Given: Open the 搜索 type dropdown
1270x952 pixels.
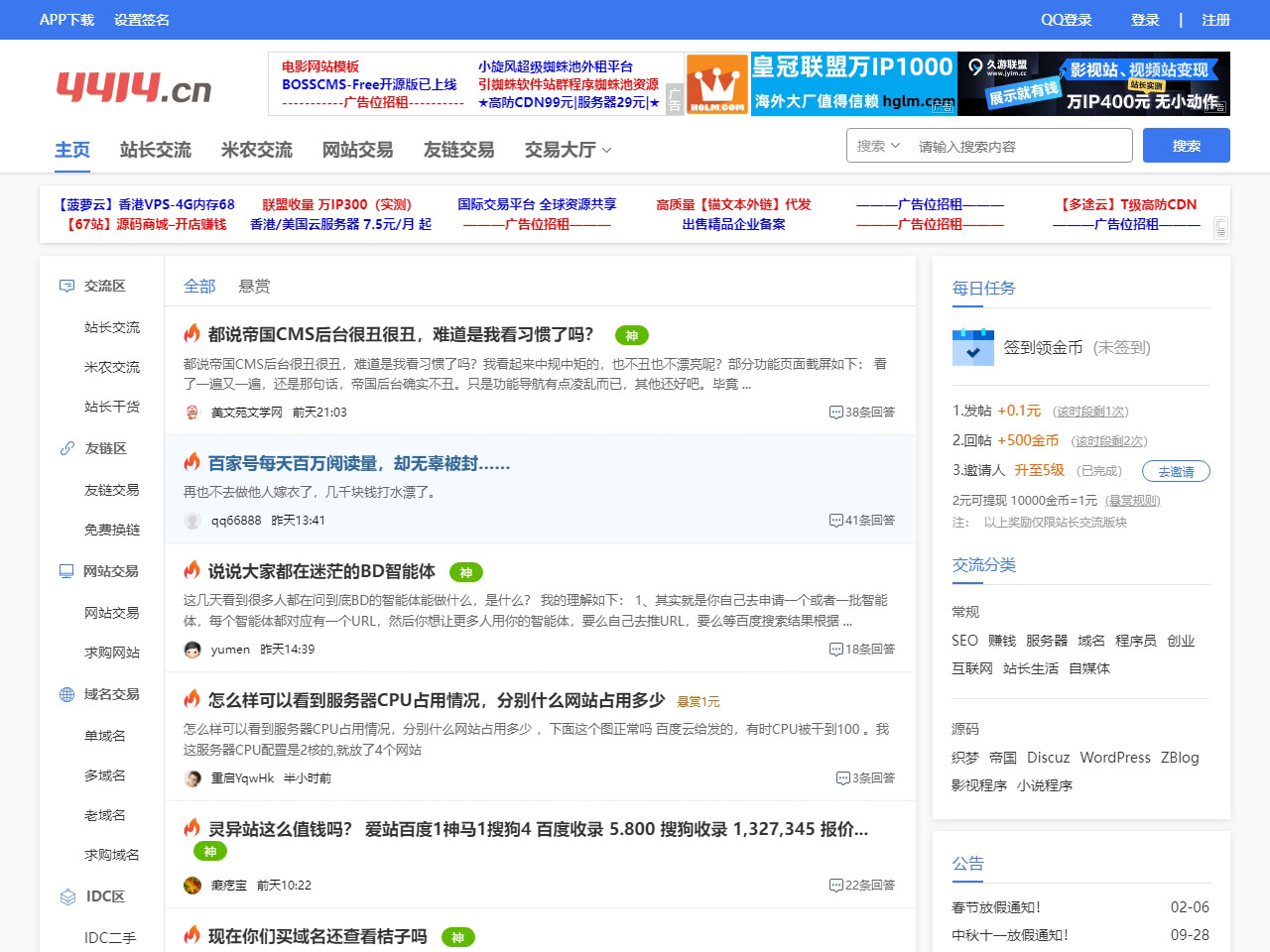Looking at the screenshot, I should [878, 146].
